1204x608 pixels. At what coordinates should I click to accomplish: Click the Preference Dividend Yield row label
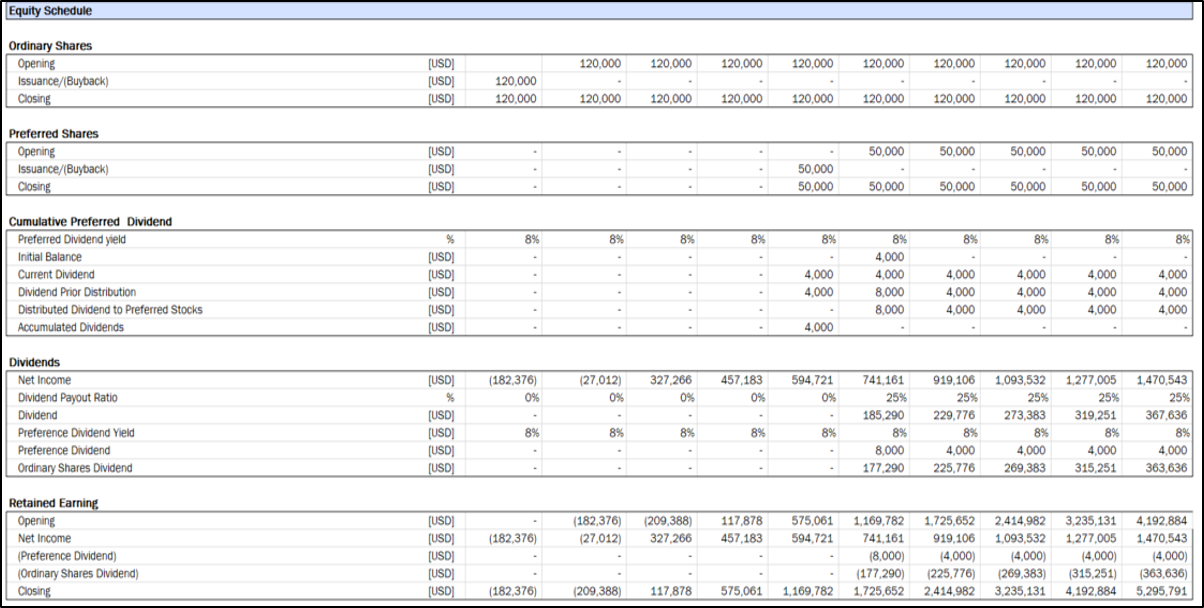click(76, 433)
